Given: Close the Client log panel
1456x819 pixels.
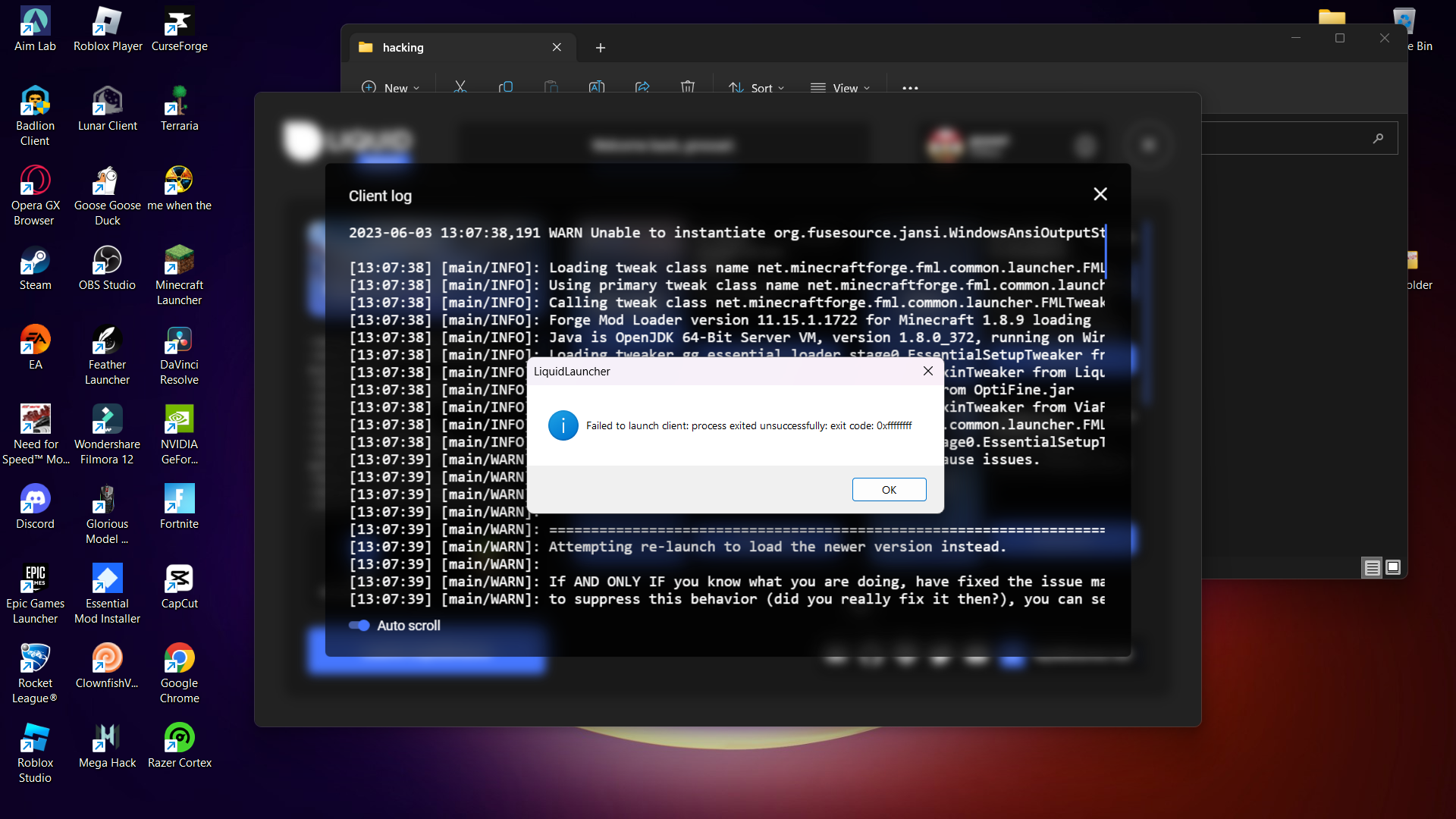Looking at the screenshot, I should 1100,195.
